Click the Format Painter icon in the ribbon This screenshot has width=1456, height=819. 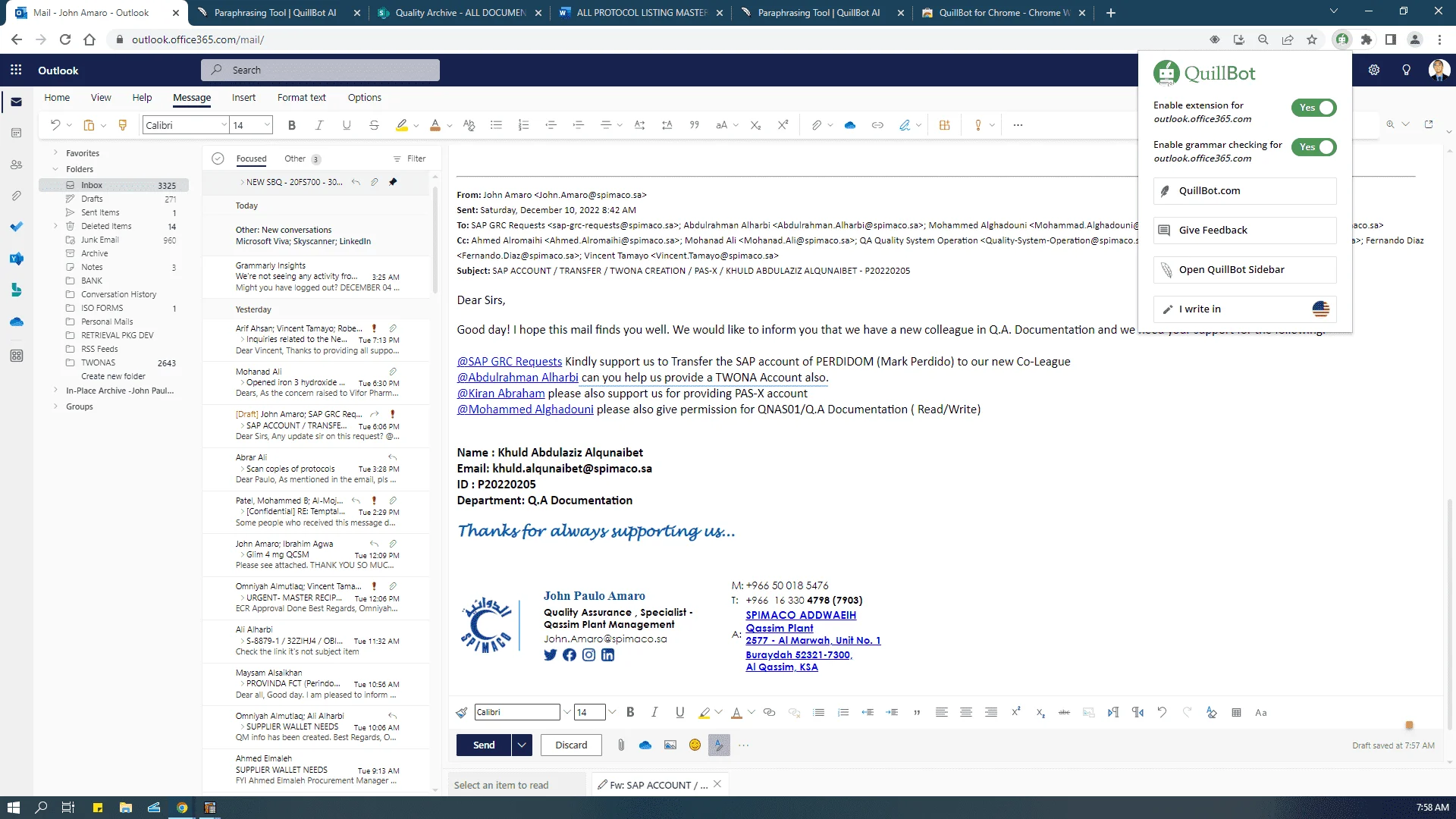tap(123, 125)
